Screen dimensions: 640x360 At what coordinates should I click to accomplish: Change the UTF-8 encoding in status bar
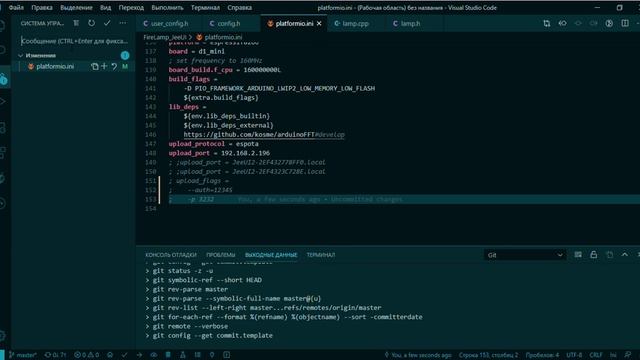tap(574, 355)
